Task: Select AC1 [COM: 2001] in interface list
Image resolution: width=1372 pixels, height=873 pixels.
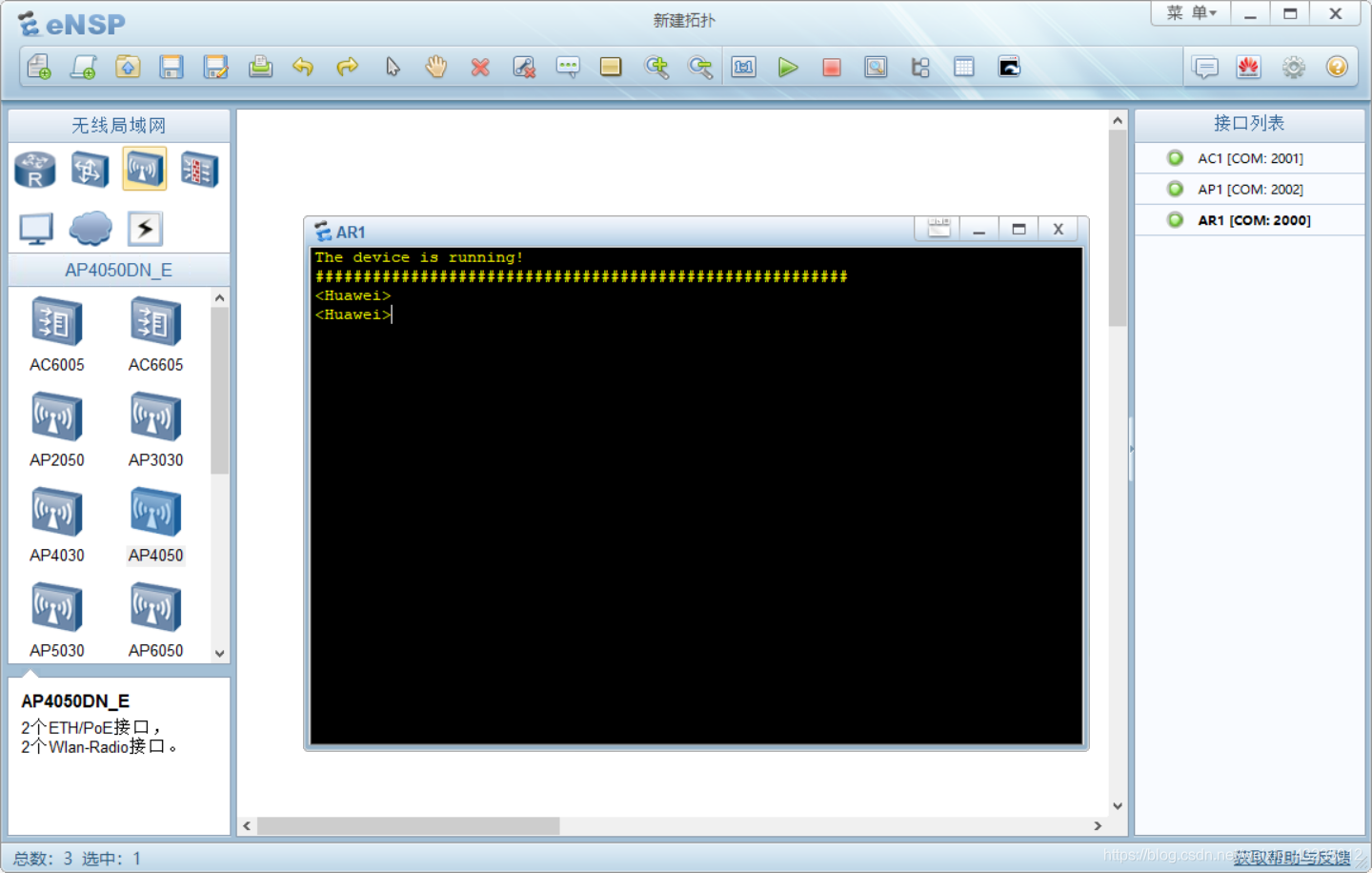Action: coord(1249,158)
